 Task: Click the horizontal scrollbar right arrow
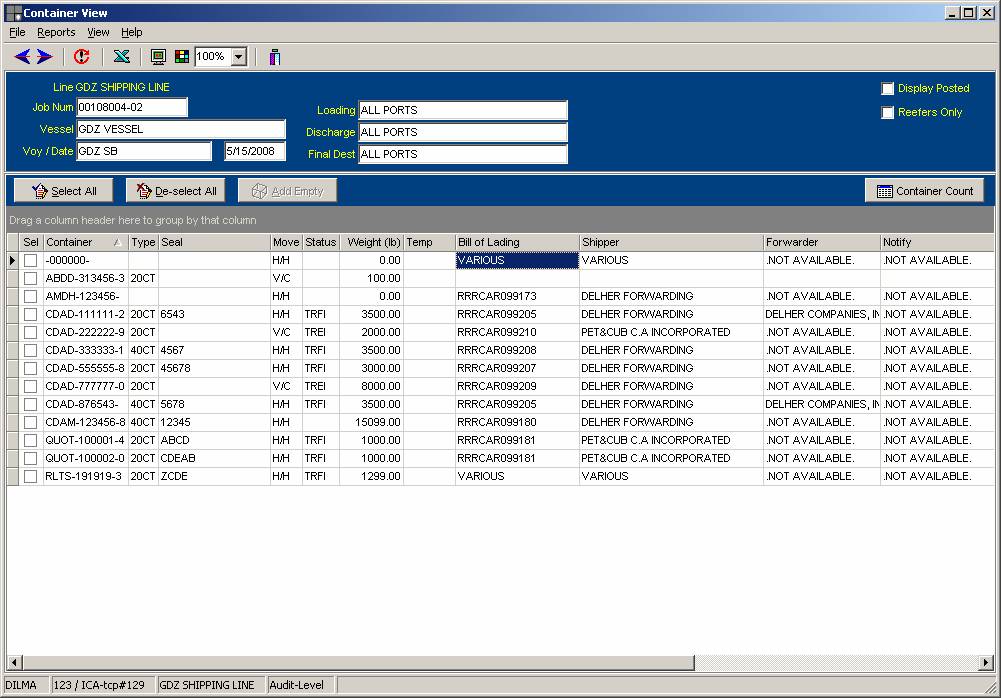click(x=987, y=663)
